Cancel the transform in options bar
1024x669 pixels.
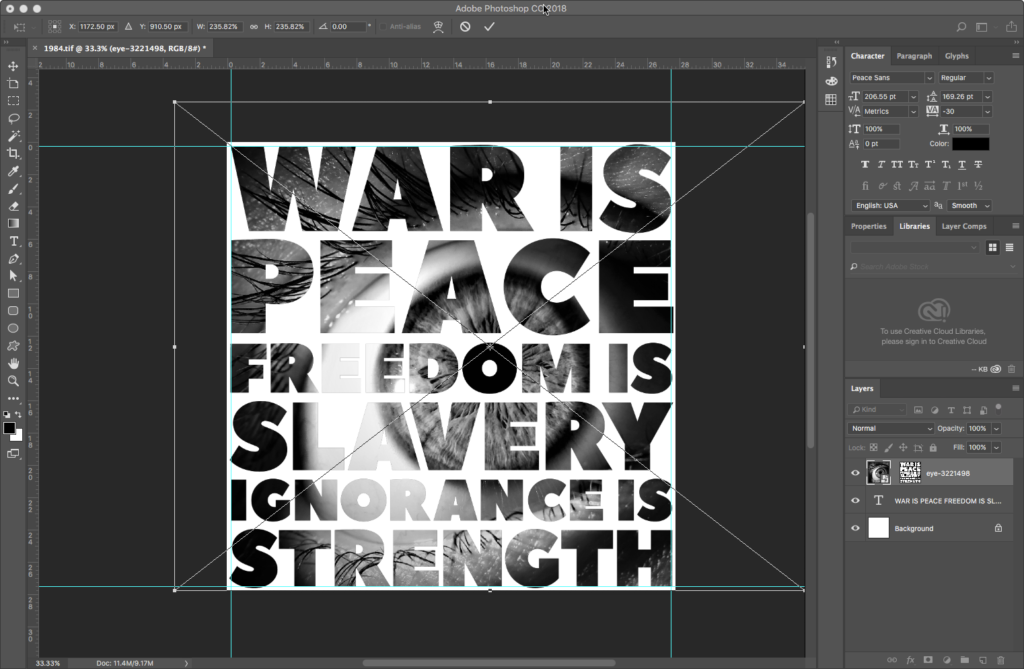click(x=465, y=27)
